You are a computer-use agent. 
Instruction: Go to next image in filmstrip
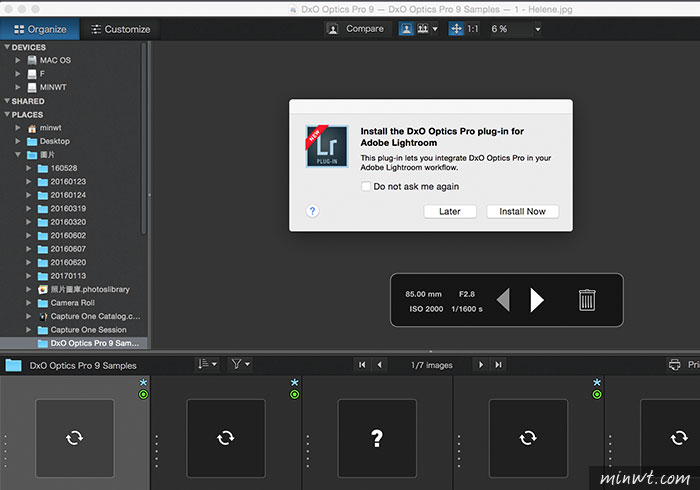[x=481, y=365]
